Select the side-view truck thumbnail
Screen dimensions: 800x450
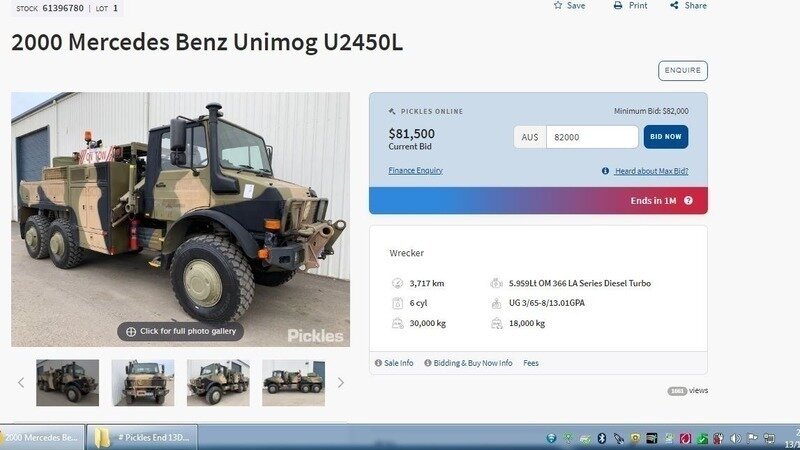point(293,383)
